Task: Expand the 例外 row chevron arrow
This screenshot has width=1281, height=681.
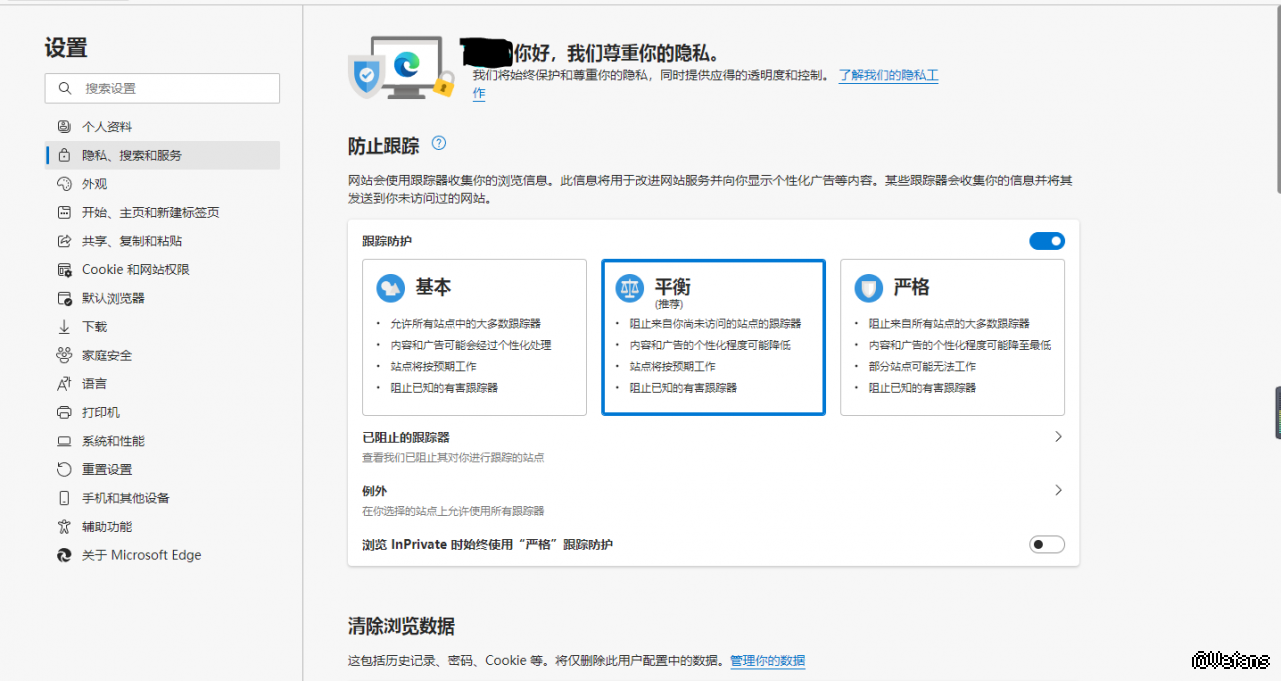Action: [1058, 491]
